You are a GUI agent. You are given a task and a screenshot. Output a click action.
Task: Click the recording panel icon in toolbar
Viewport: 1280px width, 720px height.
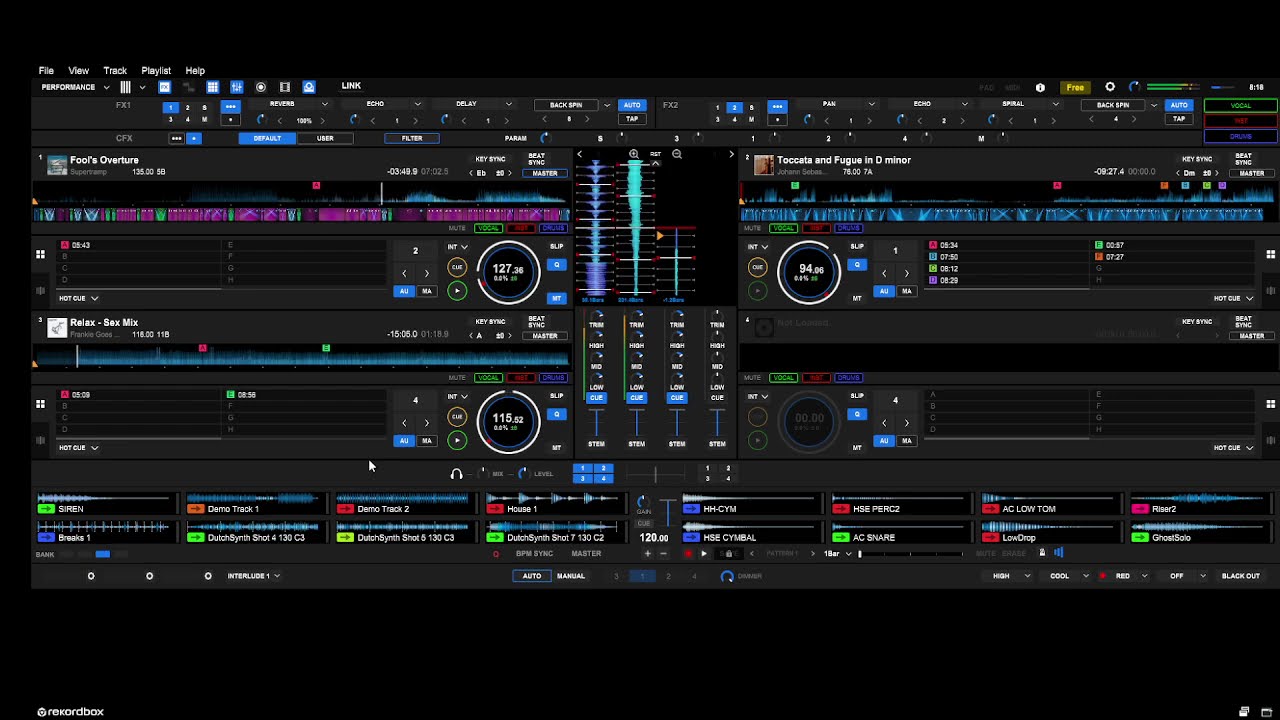(x=261, y=87)
